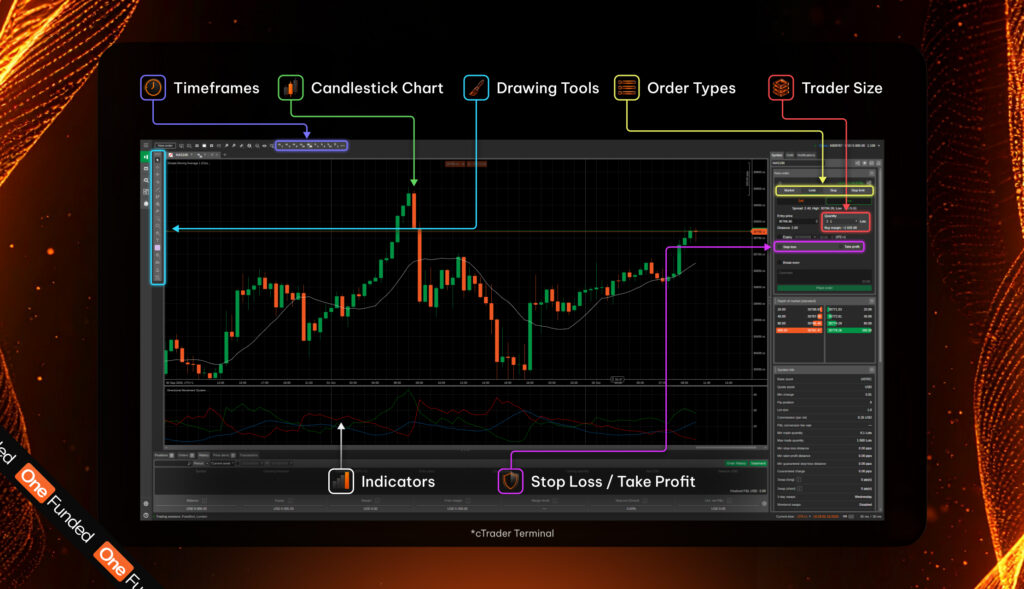Switch to the DoM tab in right panel
The image size is (1024, 589).
(790, 155)
